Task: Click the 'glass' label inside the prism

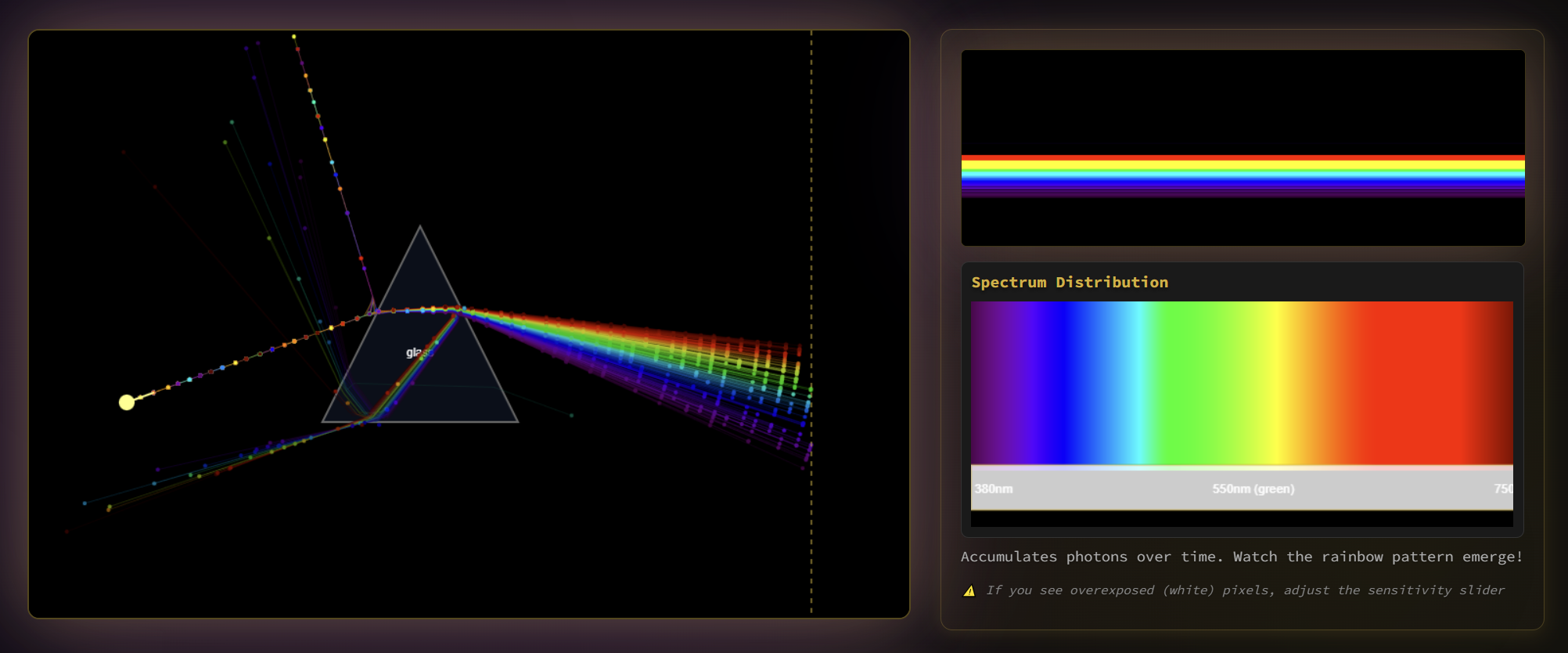Action: tap(419, 352)
